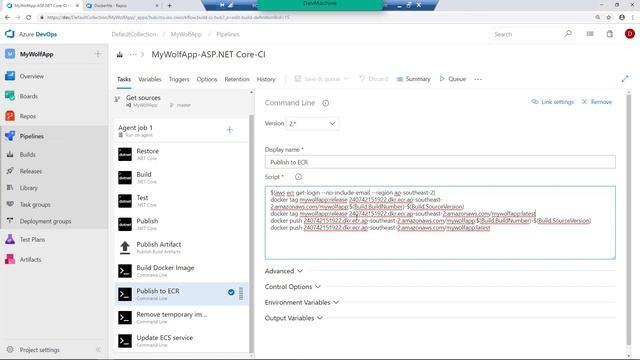
Task: Select the Build Docker Image task
Action: [181, 271]
